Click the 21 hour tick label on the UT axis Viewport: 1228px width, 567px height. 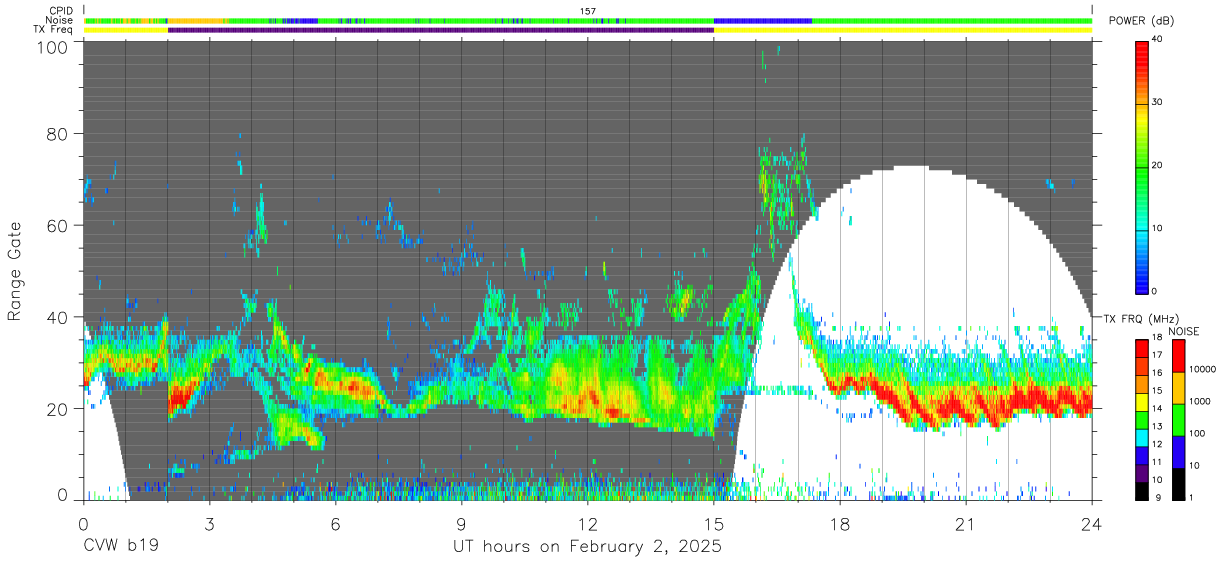[x=966, y=523]
